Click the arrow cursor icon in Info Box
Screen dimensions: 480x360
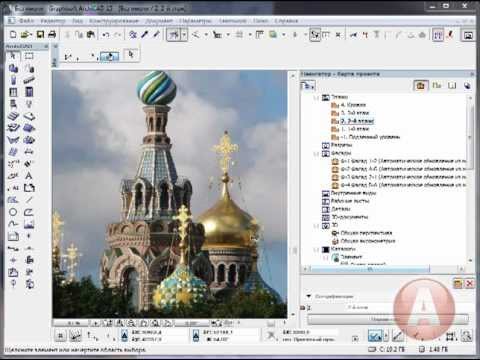[x=131, y=54]
